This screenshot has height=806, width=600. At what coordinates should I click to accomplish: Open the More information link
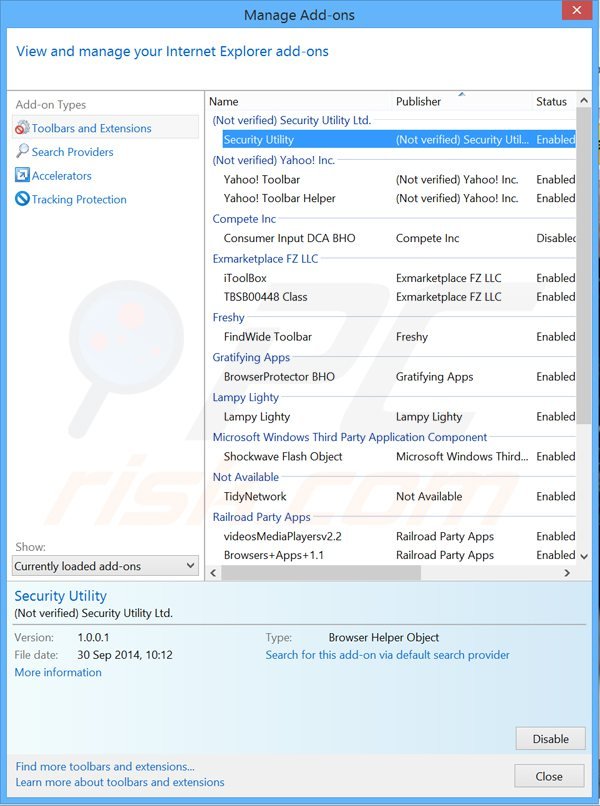point(58,673)
